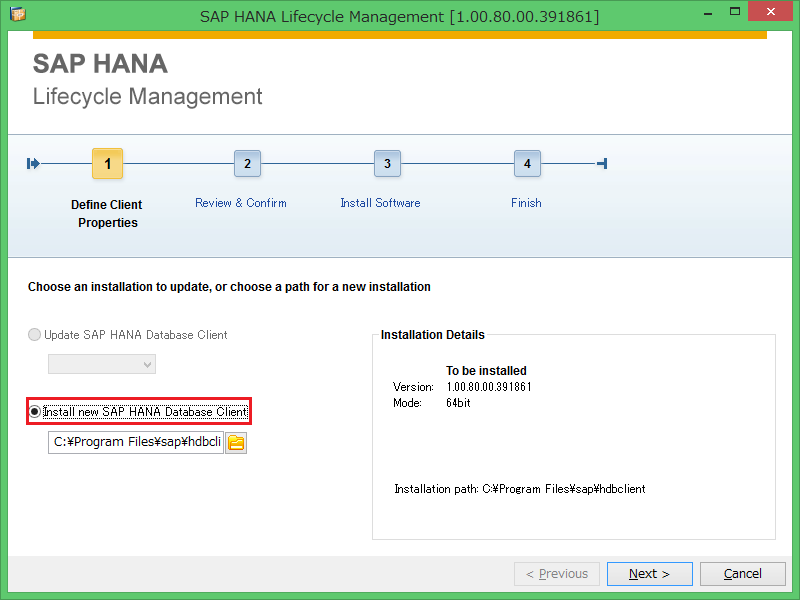Select step 3 box in wizard

387,164
